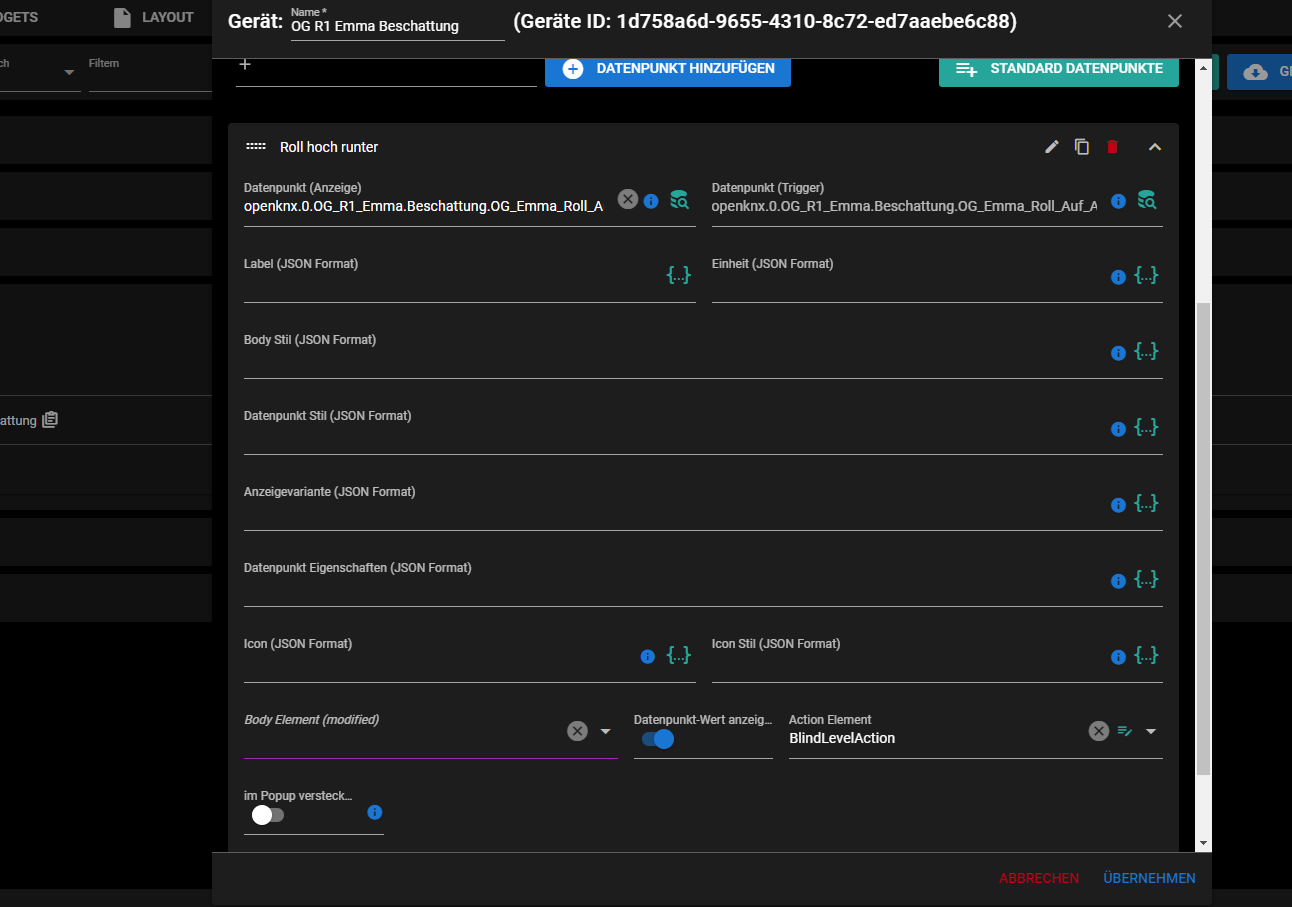Open the Action Element dropdown
1292x907 pixels.
(x=1151, y=732)
